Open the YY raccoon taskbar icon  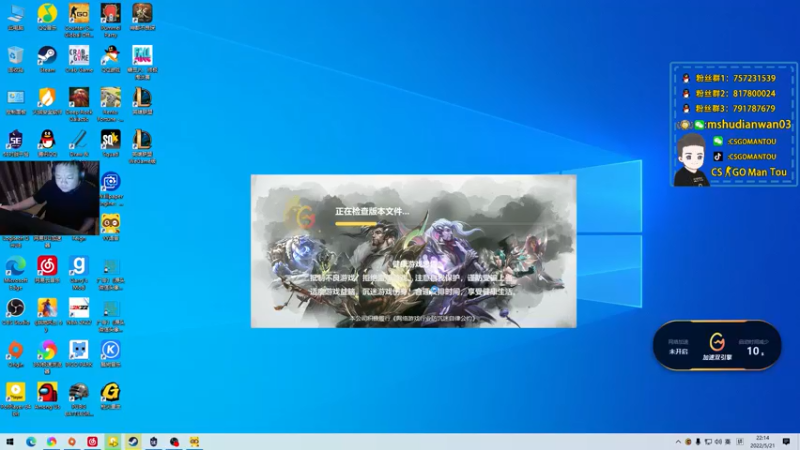coord(194,441)
